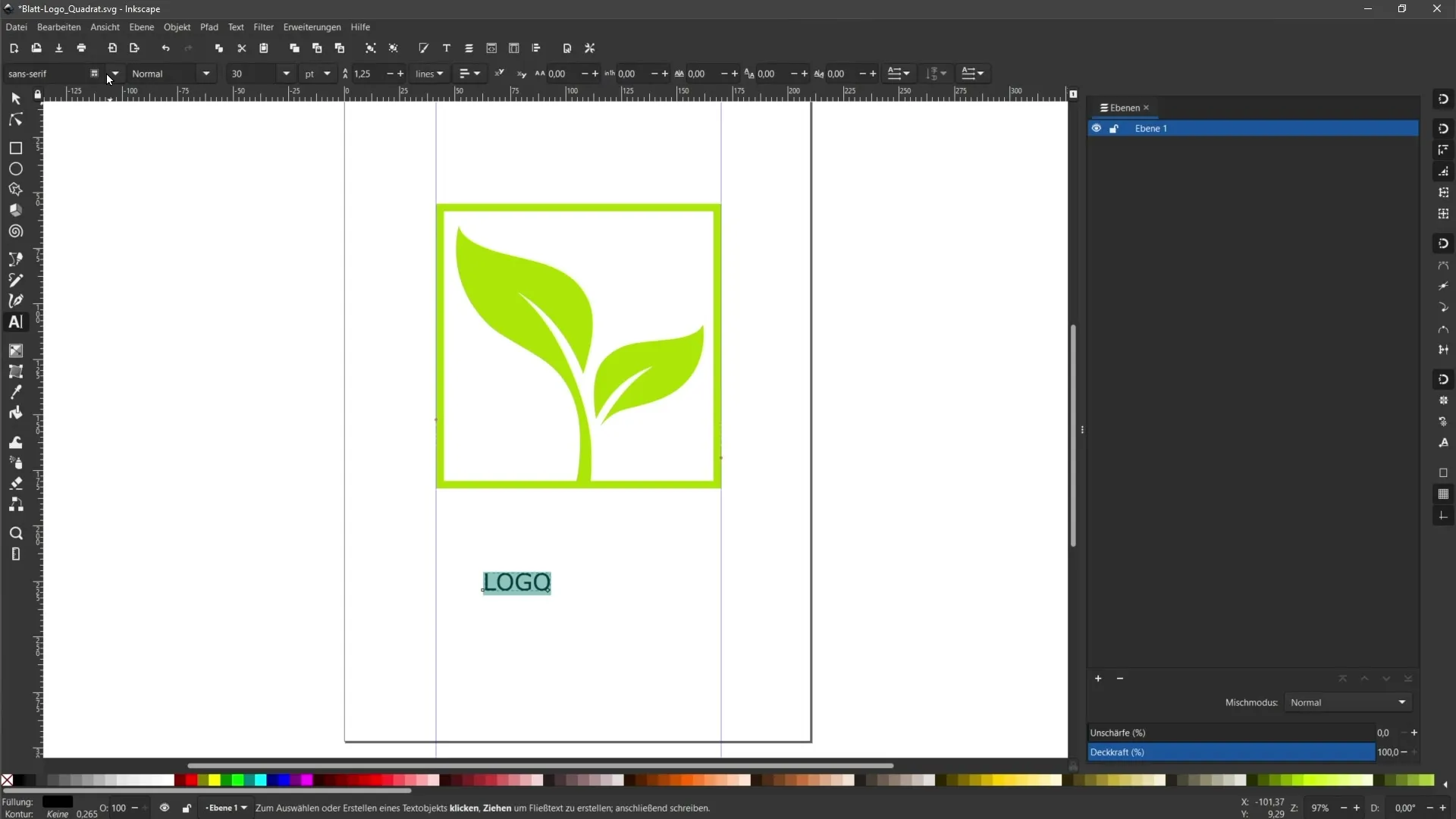Select the Node editor tool

coord(16,118)
